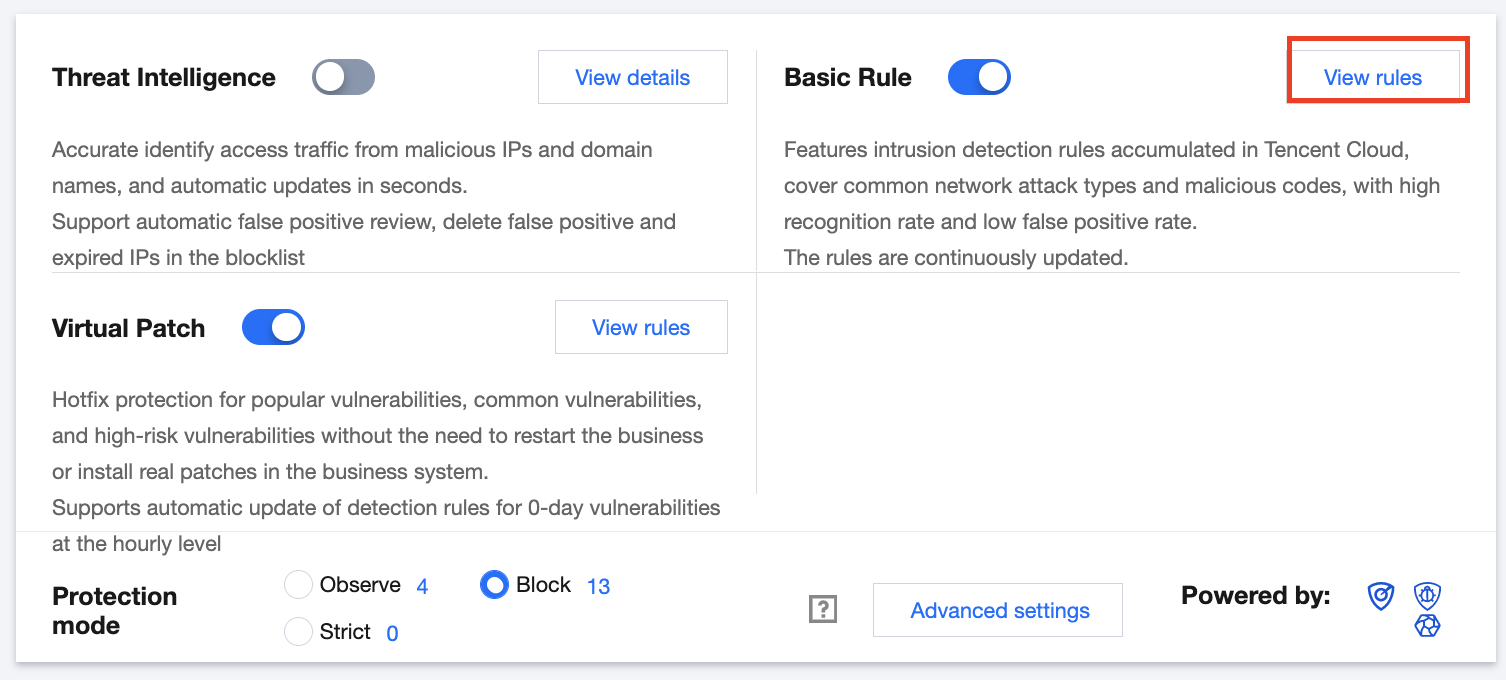Image resolution: width=1506 pixels, height=680 pixels.
Task: Select the Block protection mode radio
Action: click(x=495, y=585)
